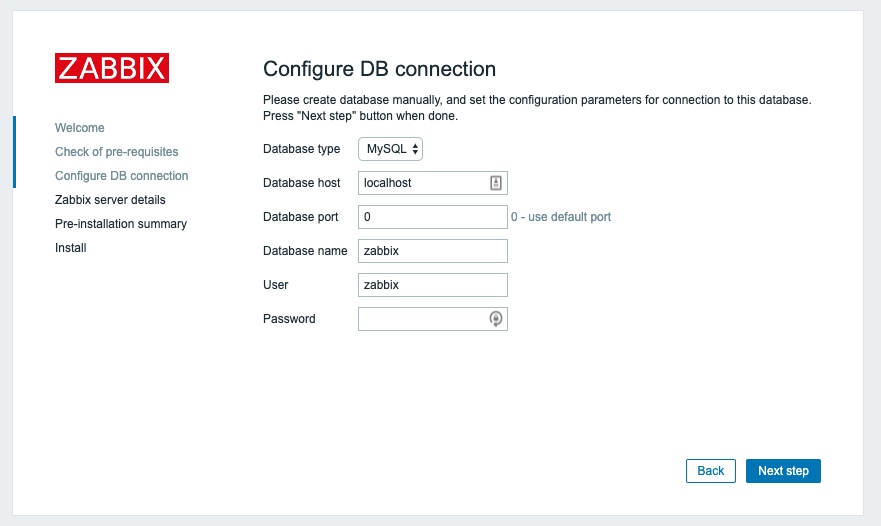Click the Install step in sidebar
The width and height of the screenshot is (881, 526).
(x=71, y=248)
